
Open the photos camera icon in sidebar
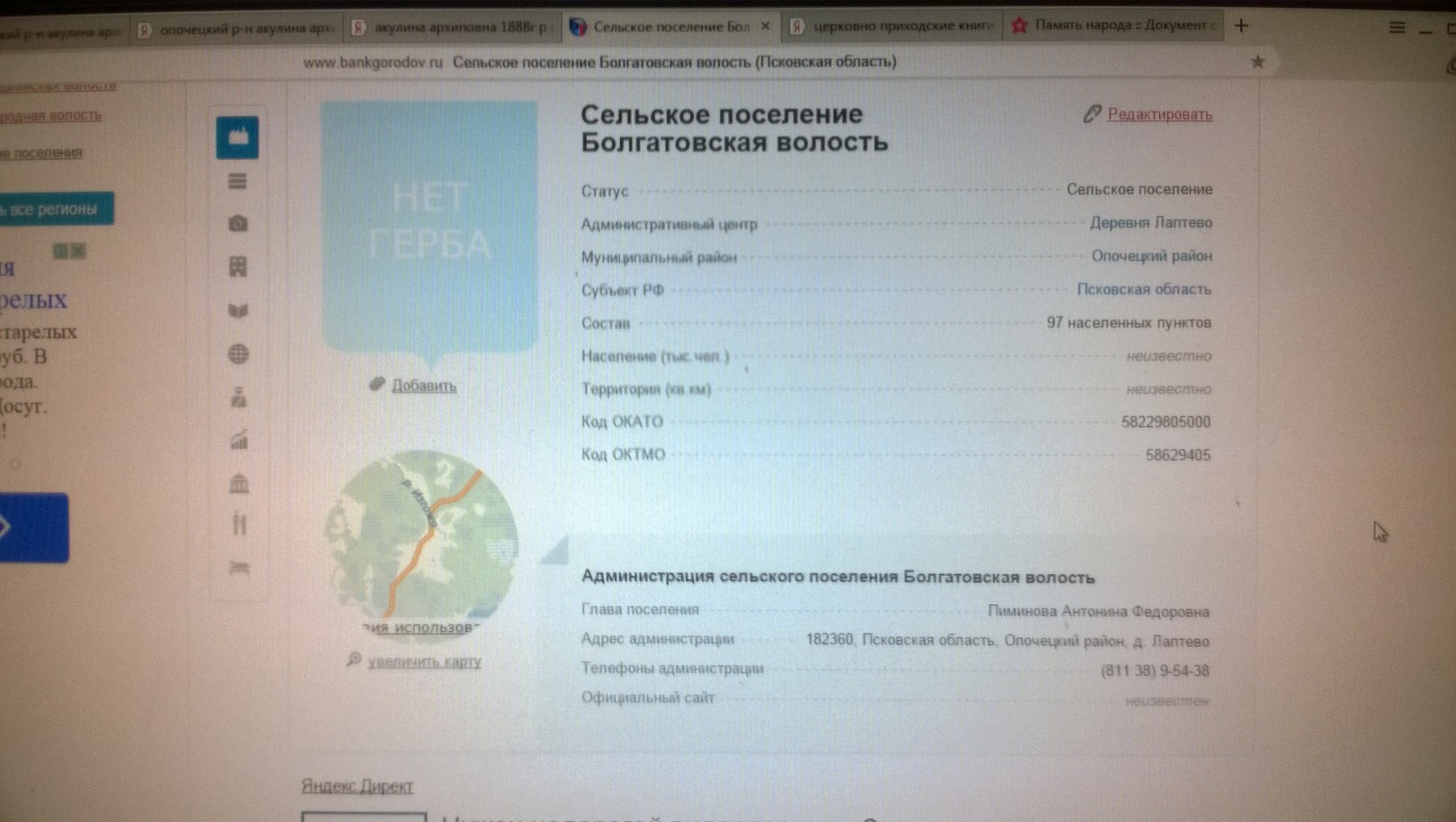click(x=237, y=223)
